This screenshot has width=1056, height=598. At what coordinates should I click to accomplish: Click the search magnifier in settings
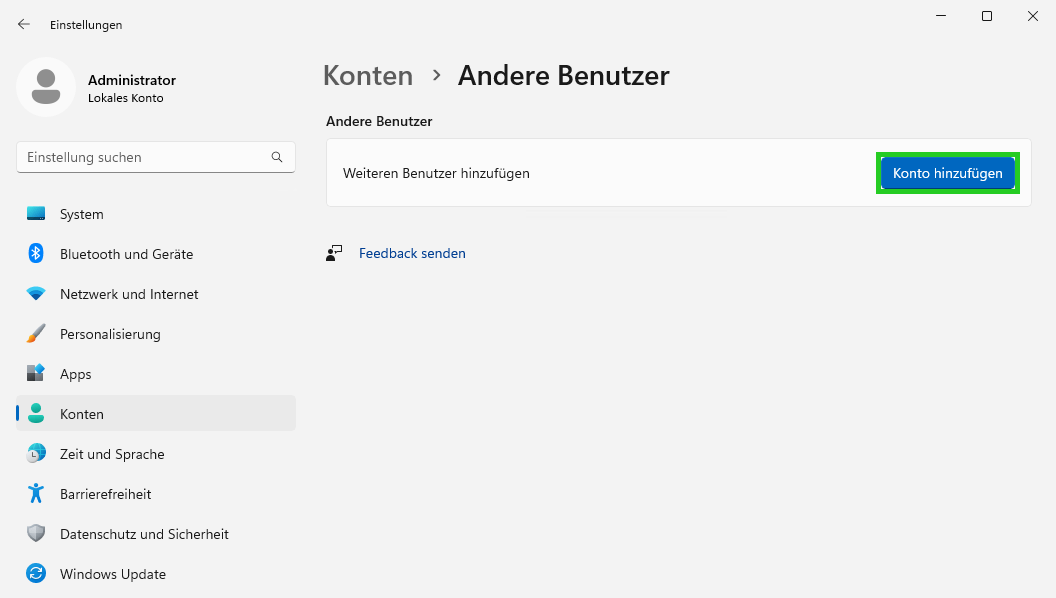pos(276,157)
